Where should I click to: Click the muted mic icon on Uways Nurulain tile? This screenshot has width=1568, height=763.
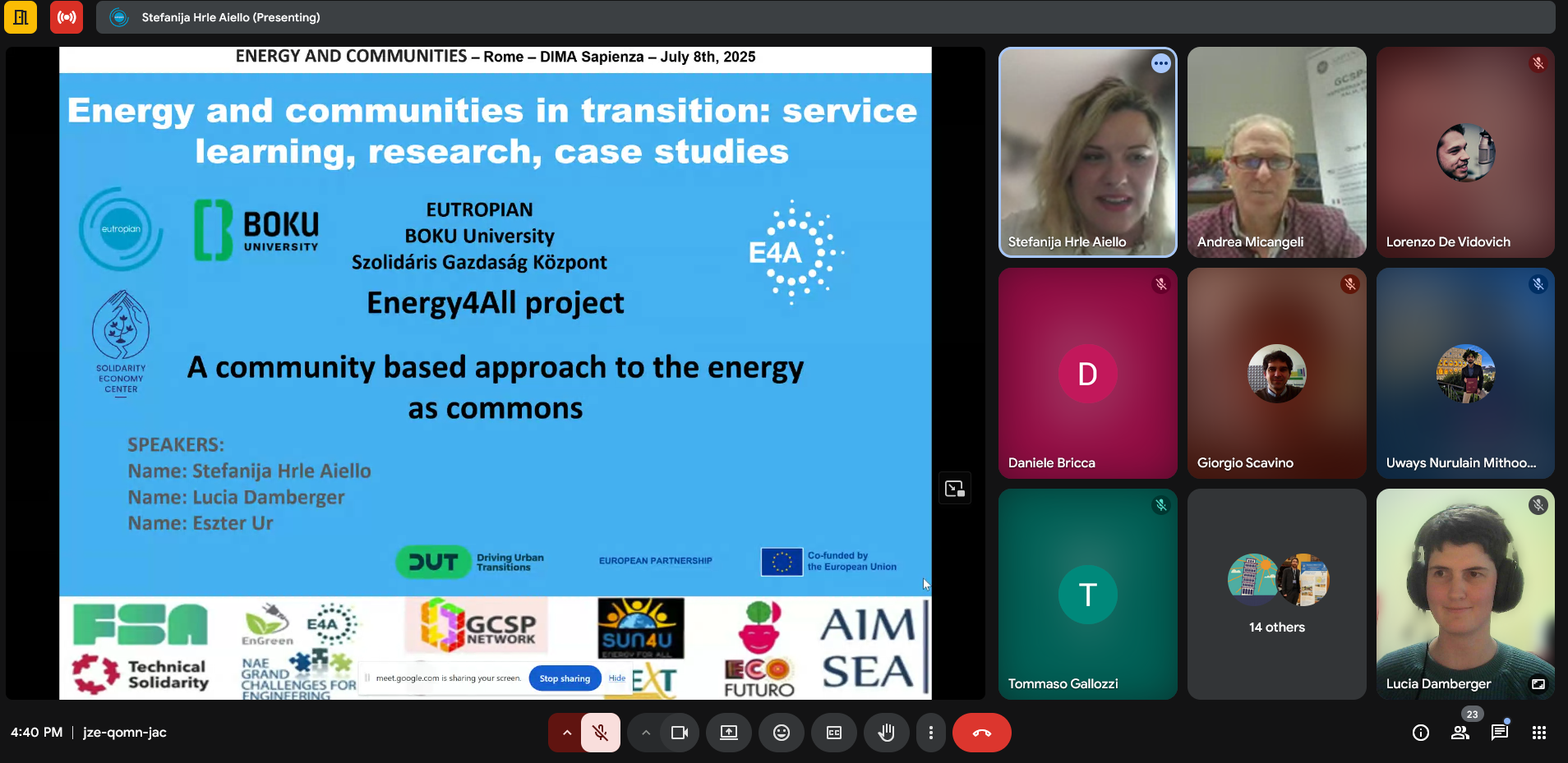1538,284
